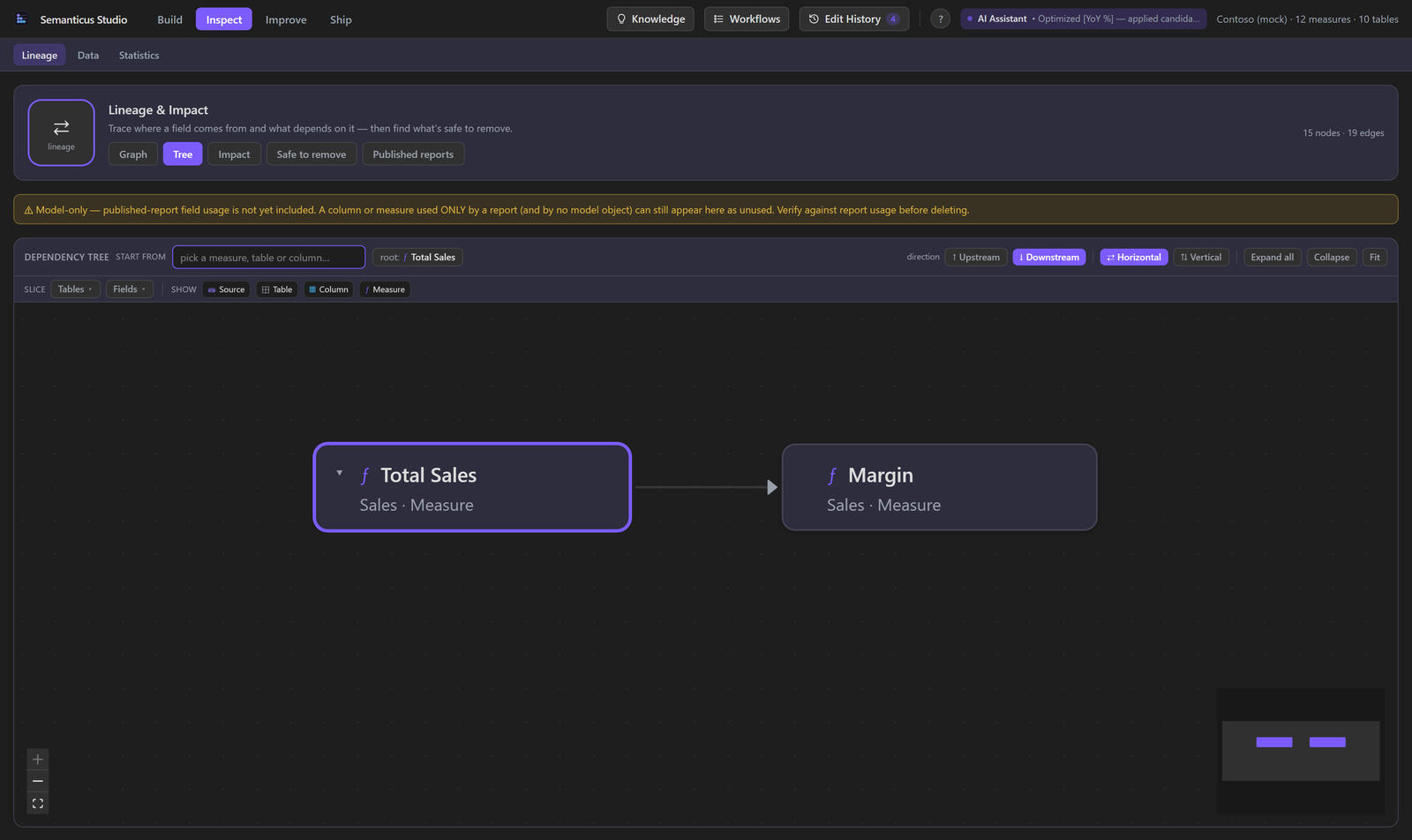Click the '15 nodes · 19 edges' text

(x=1343, y=133)
